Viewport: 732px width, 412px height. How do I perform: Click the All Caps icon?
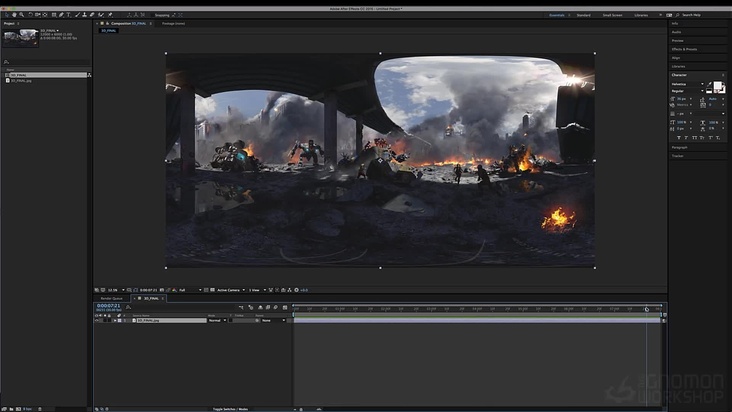click(x=695, y=138)
